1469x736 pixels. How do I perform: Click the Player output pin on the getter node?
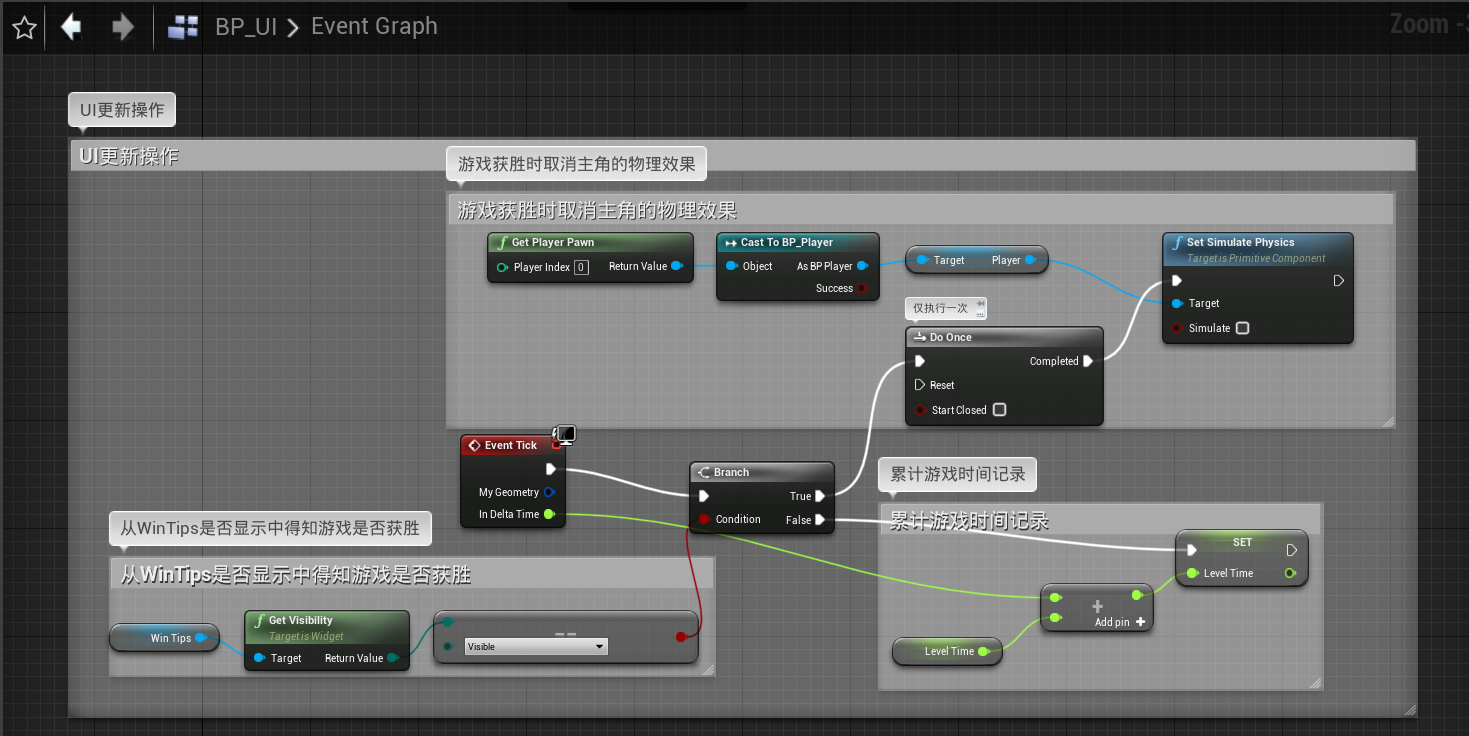pyautogui.click(x=1032, y=260)
